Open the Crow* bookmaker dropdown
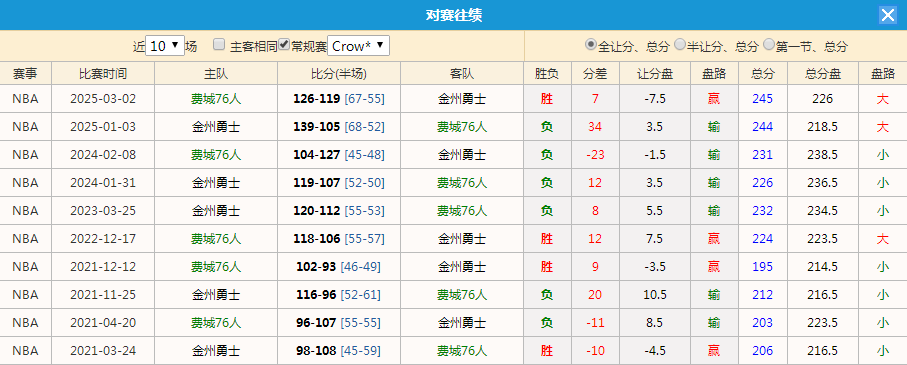Viewport: 907px width, 365px height. 359,46
